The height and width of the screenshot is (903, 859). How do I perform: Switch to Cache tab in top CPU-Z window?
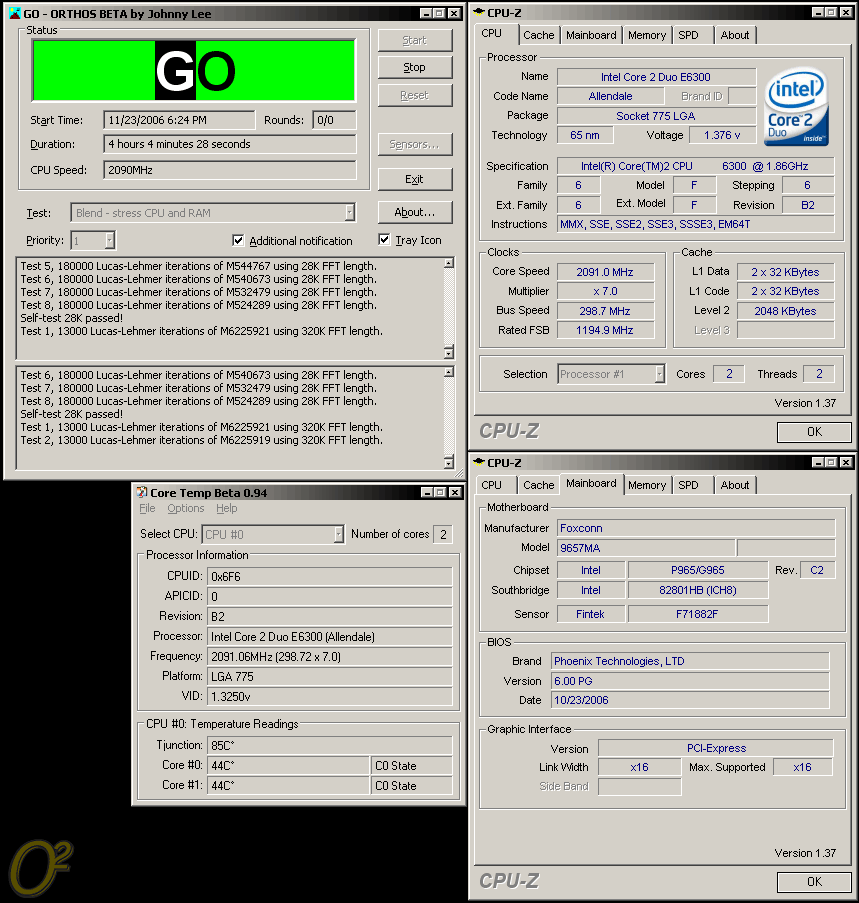coord(538,35)
